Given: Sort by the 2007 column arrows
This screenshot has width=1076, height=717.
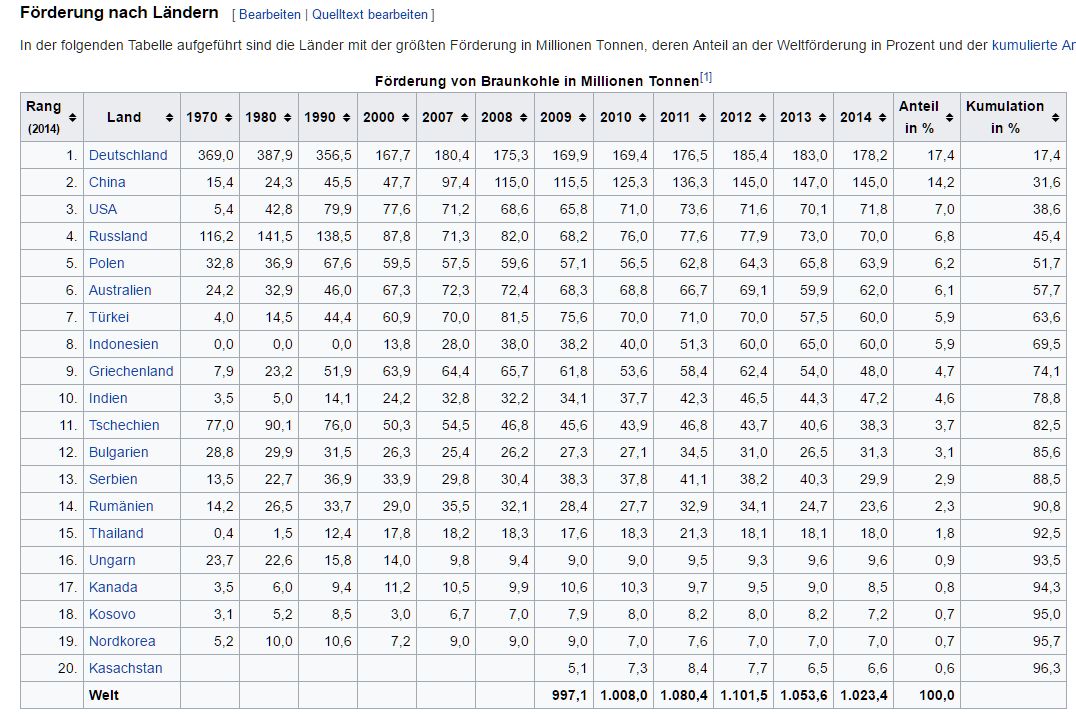Looking at the screenshot, I should tap(466, 118).
